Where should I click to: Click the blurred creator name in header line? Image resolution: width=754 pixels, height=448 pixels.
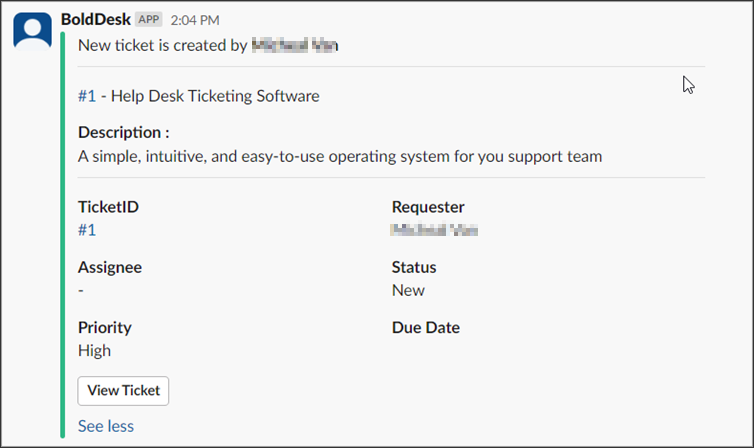pos(295,45)
